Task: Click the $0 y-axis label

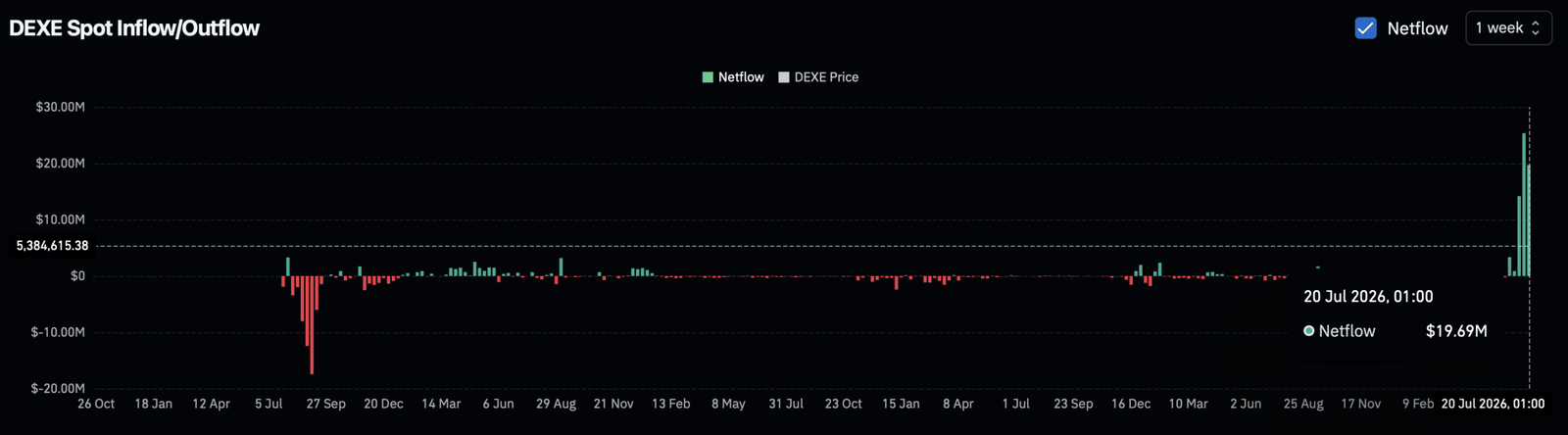Action: click(77, 276)
